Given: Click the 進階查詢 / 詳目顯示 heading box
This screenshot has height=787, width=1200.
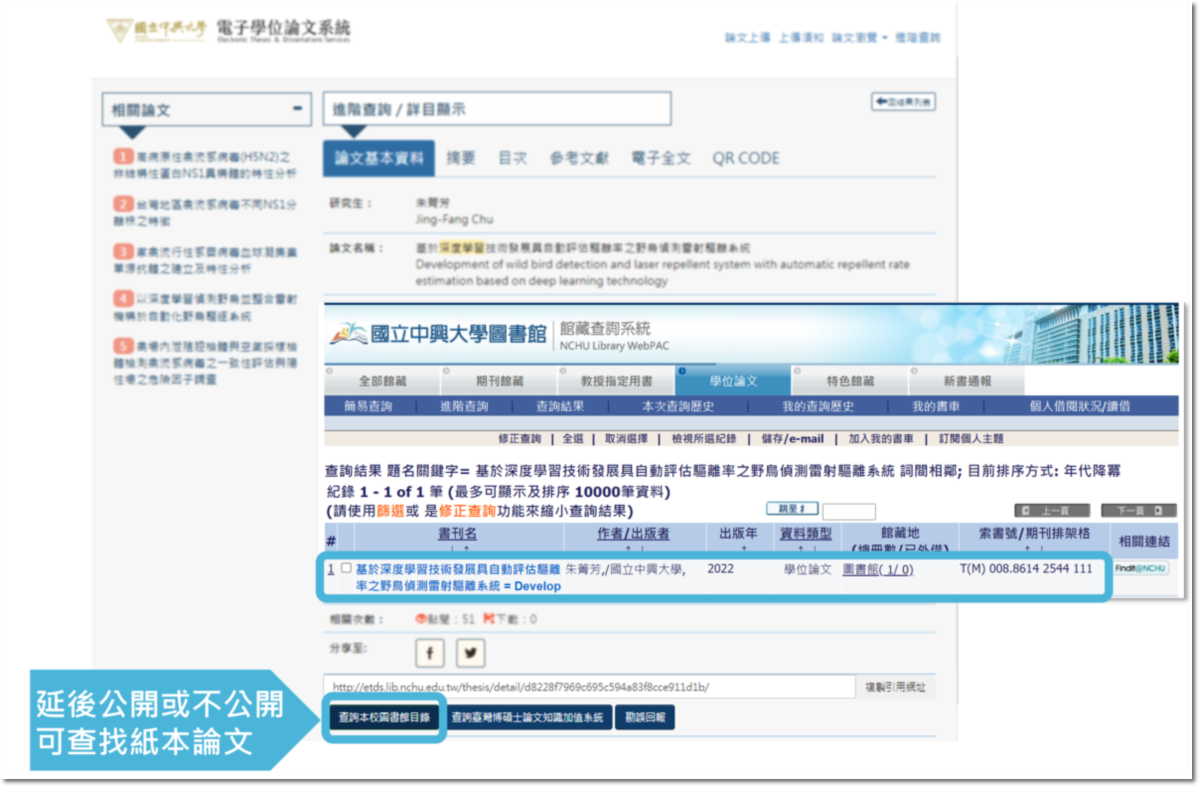Looking at the screenshot, I should [x=496, y=109].
